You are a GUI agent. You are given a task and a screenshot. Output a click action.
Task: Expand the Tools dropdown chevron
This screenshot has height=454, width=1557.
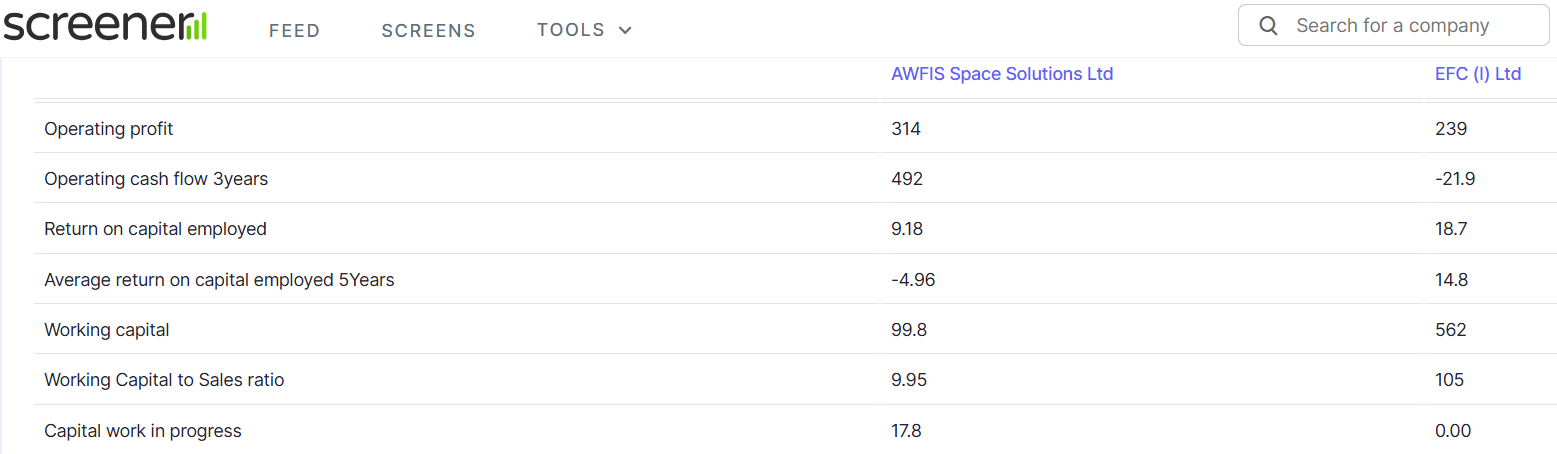coord(626,31)
